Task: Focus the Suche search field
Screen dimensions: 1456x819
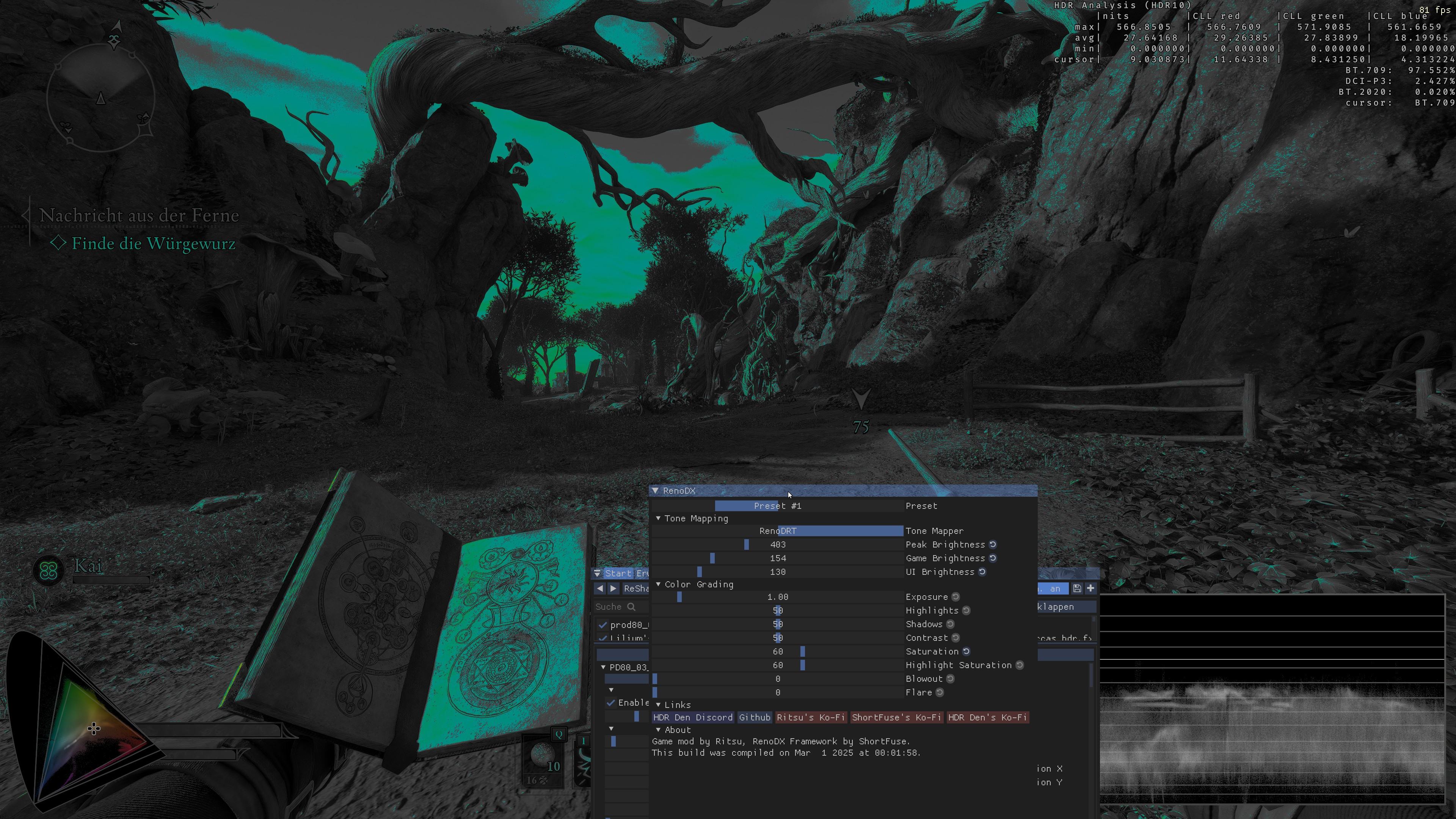Action: click(x=621, y=607)
